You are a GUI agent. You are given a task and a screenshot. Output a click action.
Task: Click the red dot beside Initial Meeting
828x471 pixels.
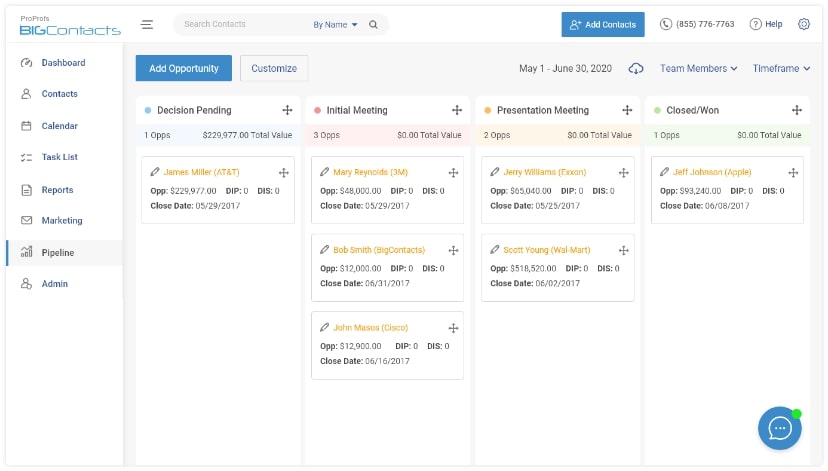(x=317, y=110)
